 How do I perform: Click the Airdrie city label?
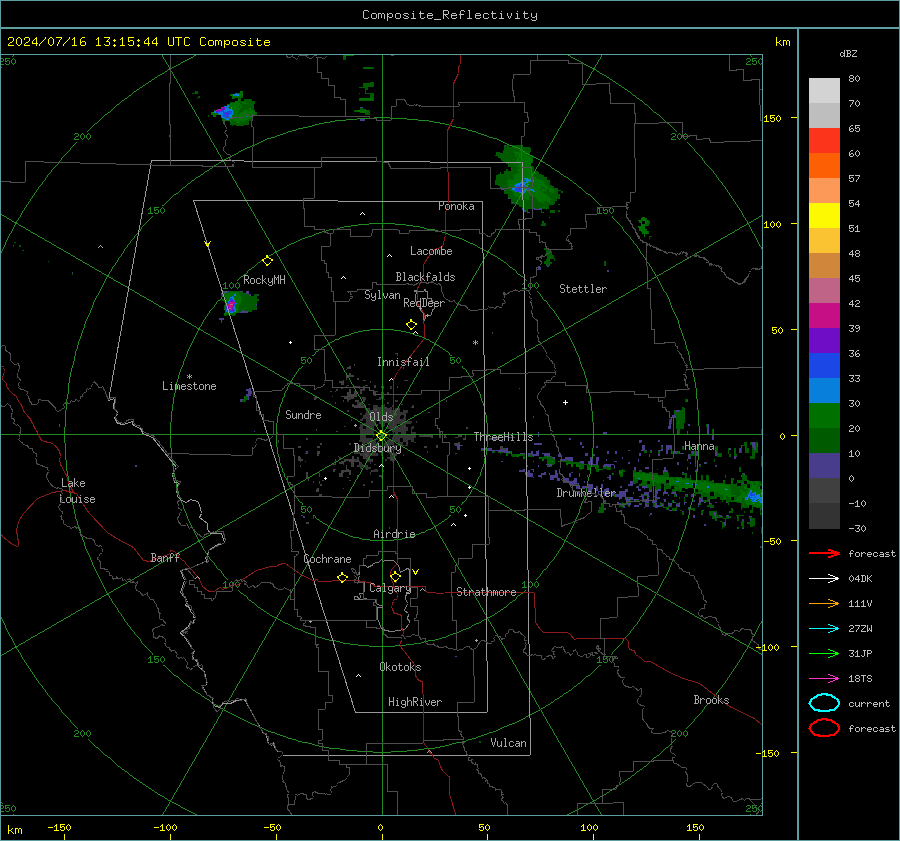(394, 534)
